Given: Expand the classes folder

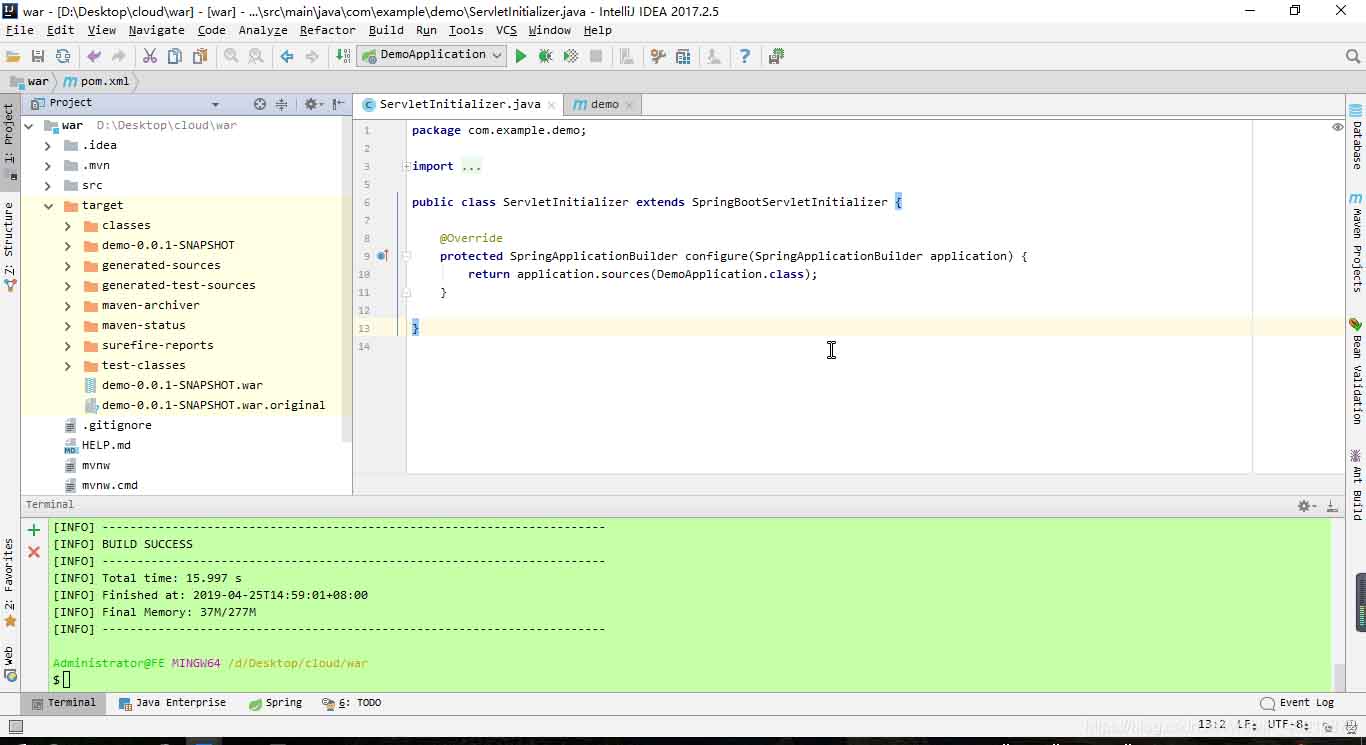Looking at the screenshot, I should pos(68,226).
